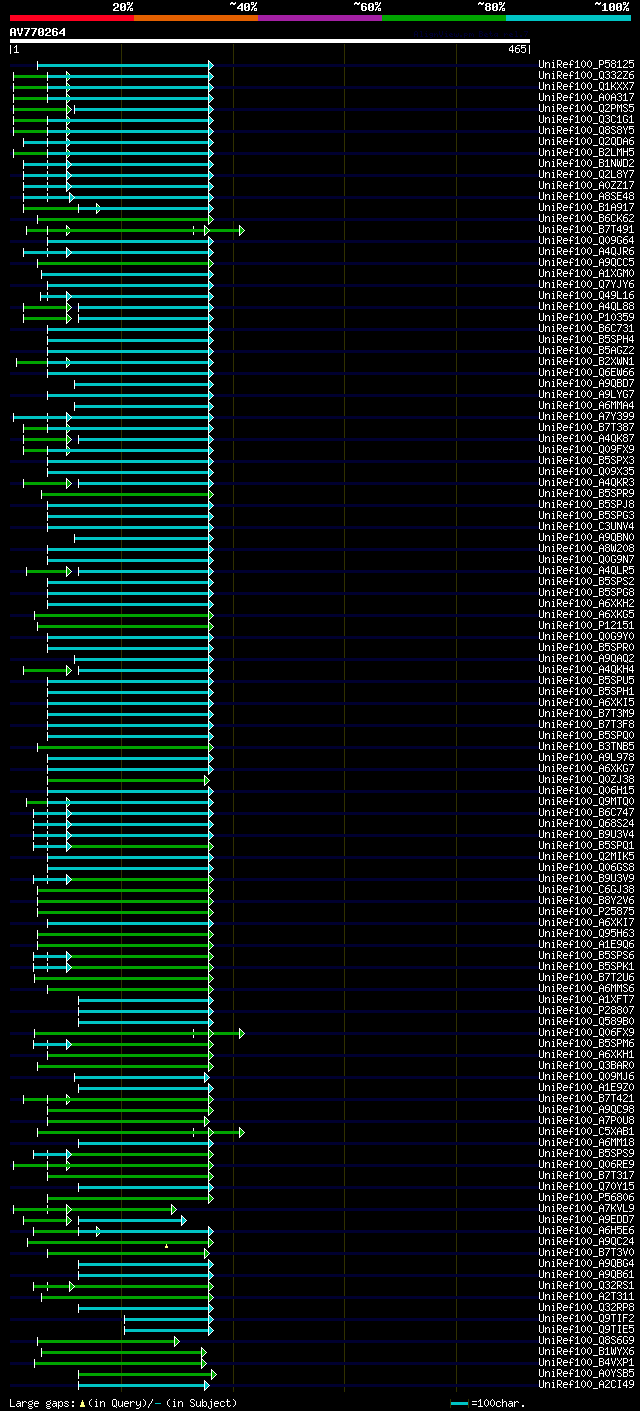Click label UniRef100_Q6EW66
The width and height of the screenshot is (640, 1411).
(586, 373)
